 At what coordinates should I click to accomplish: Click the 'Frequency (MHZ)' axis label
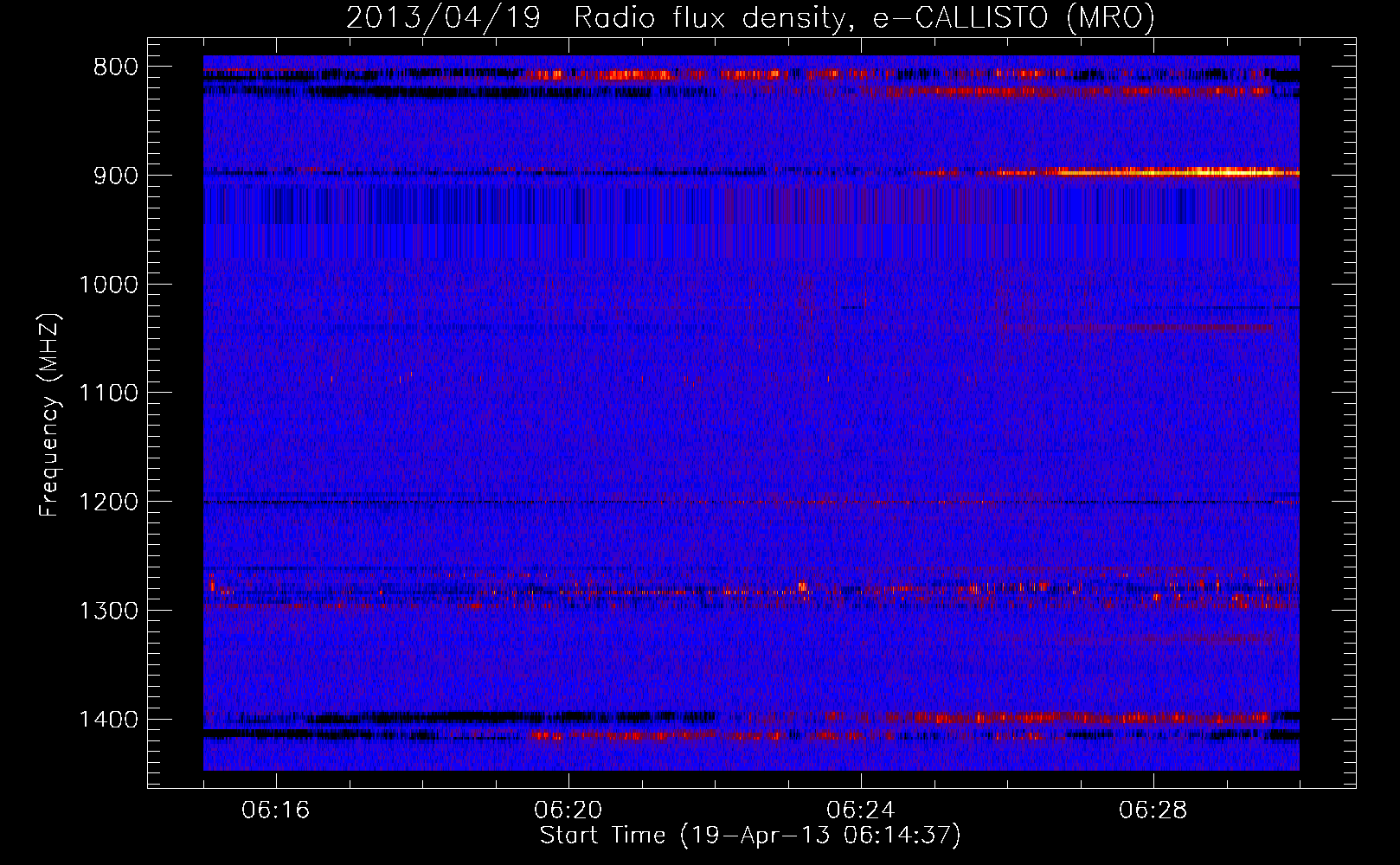click(50, 414)
